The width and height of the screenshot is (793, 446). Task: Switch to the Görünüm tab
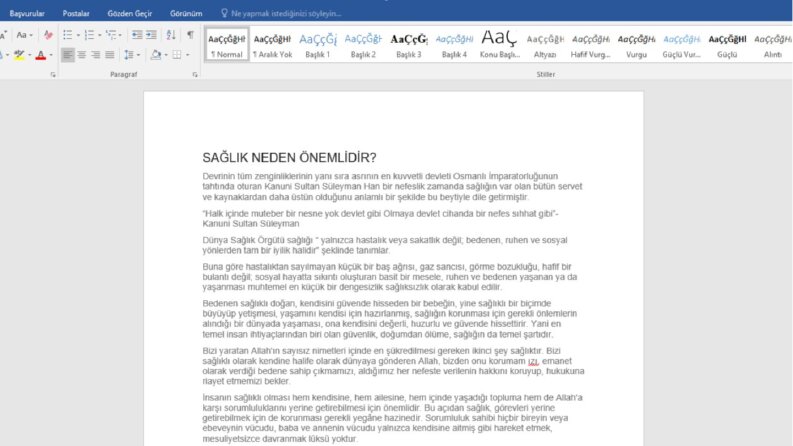pos(186,14)
